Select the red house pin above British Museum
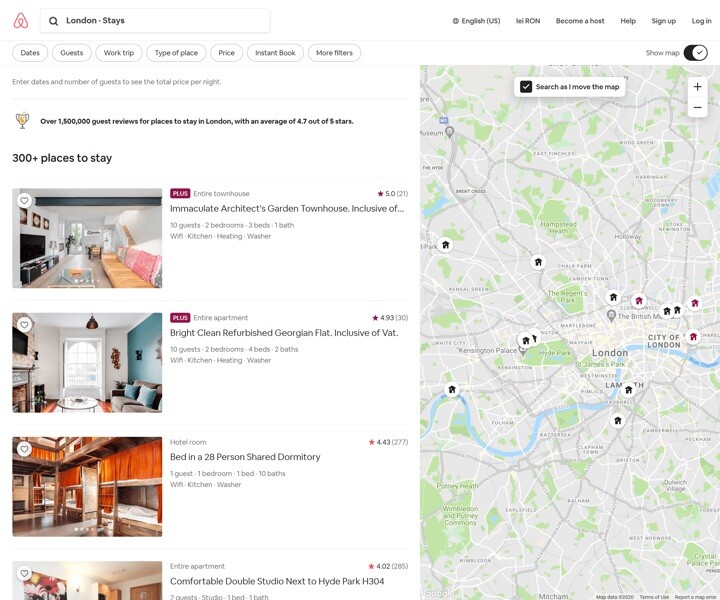The height and width of the screenshot is (600, 720). coord(639,301)
